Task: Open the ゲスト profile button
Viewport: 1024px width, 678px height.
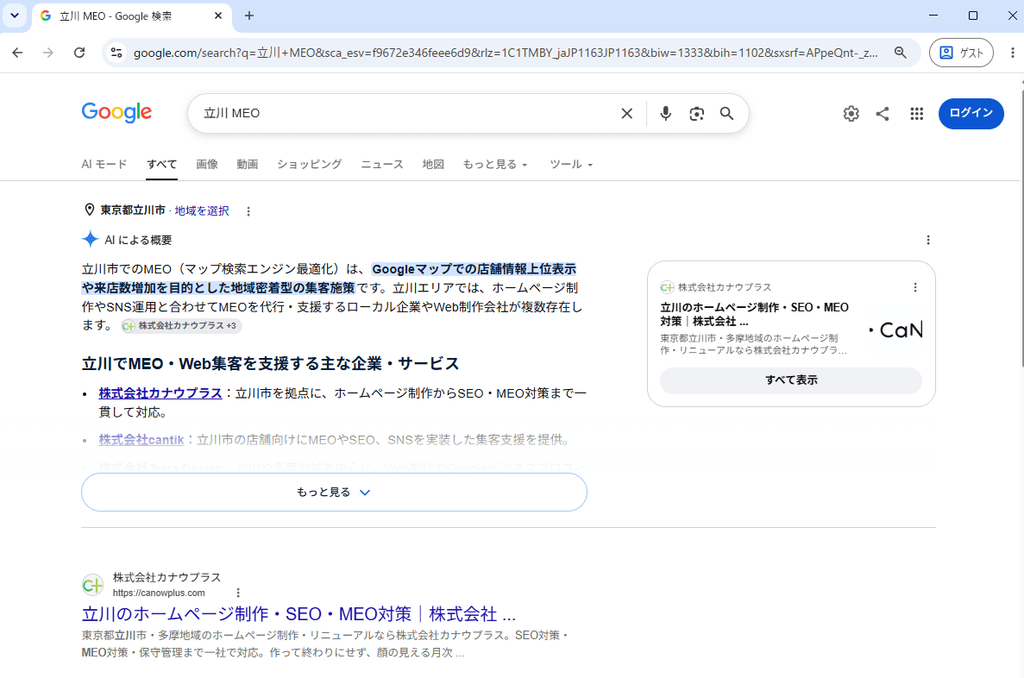Action: 961,53
